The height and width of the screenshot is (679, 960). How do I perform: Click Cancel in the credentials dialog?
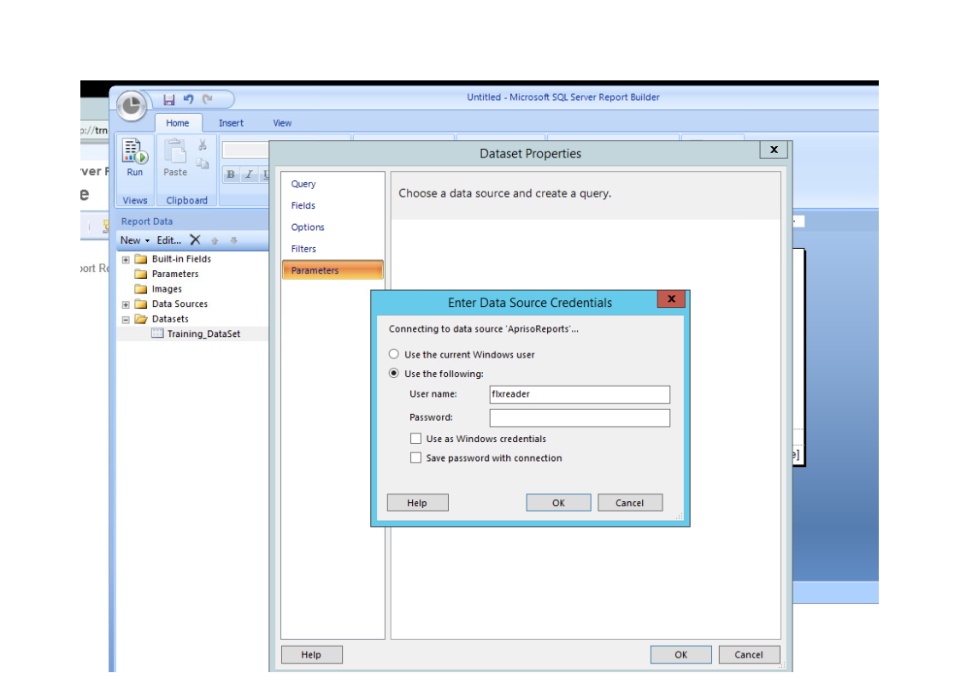pyautogui.click(x=629, y=503)
